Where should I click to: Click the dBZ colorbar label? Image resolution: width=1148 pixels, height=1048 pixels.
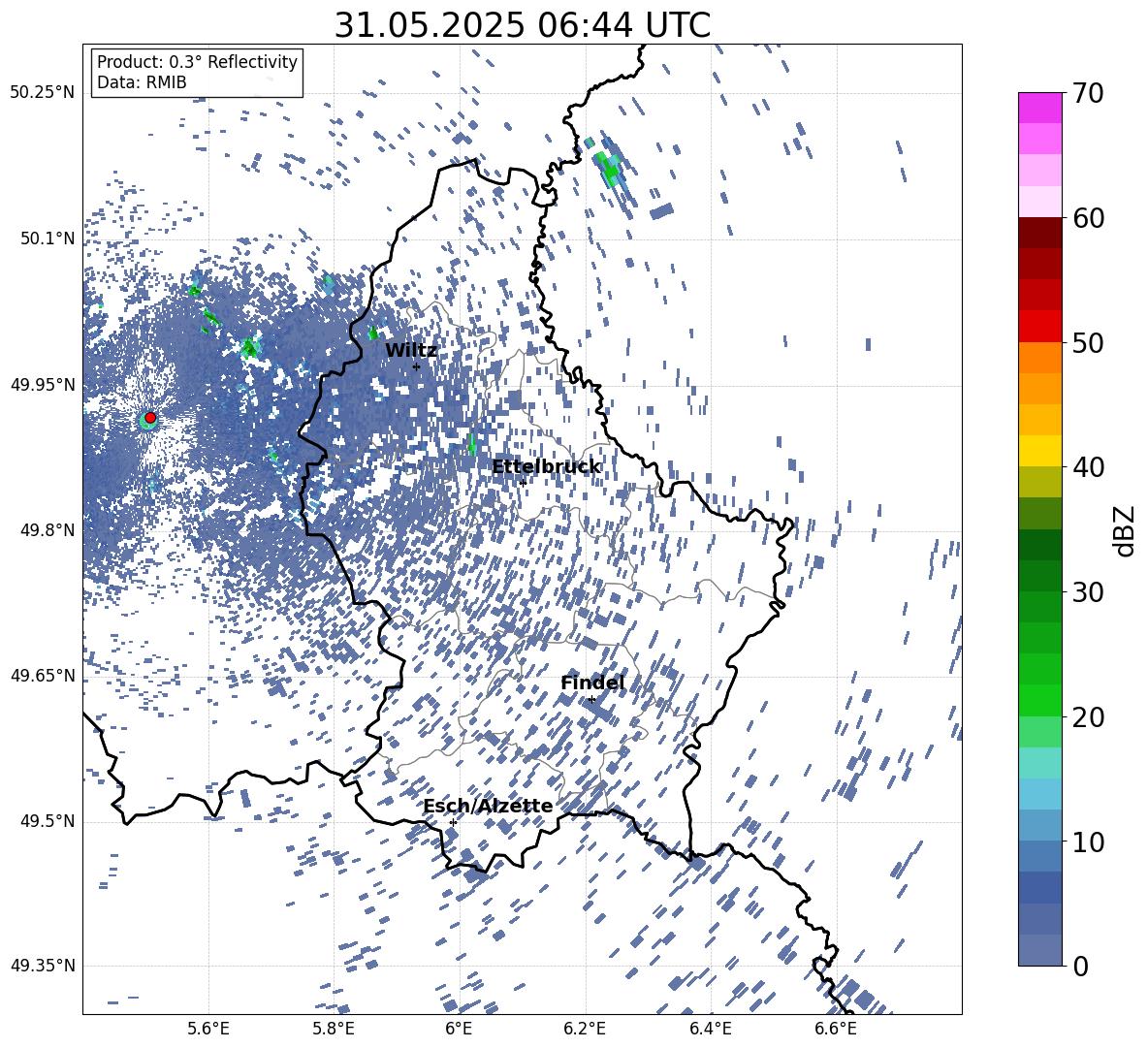[1126, 530]
